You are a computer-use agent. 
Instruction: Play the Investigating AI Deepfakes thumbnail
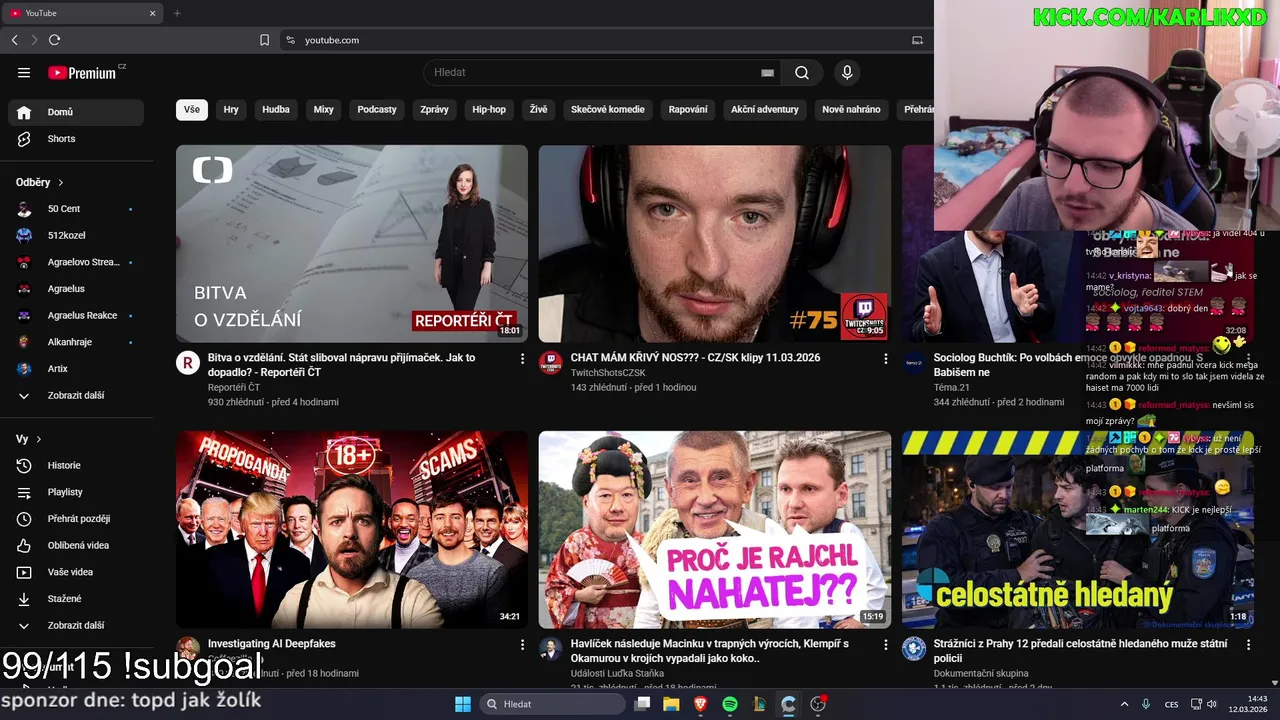(x=352, y=530)
